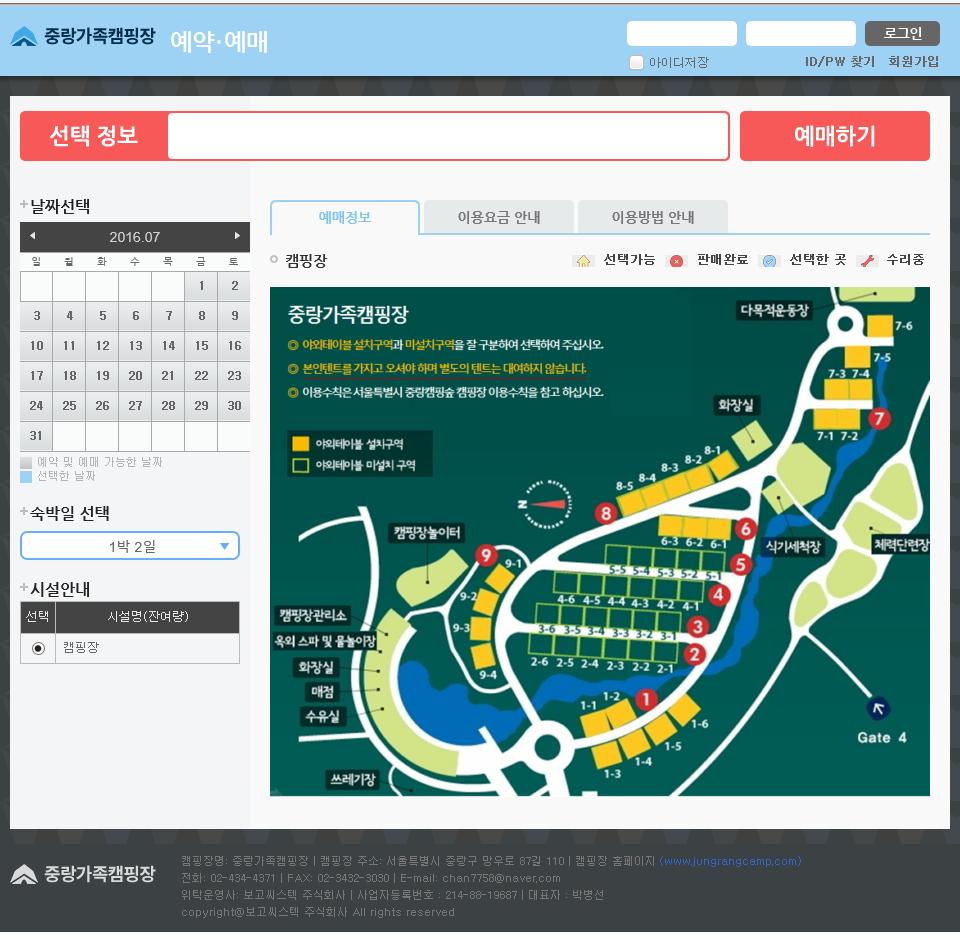Image resolution: width=960 pixels, height=939 pixels.
Task: Switch to the 이용요금 안내 tab
Action: pyautogui.click(x=499, y=217)
